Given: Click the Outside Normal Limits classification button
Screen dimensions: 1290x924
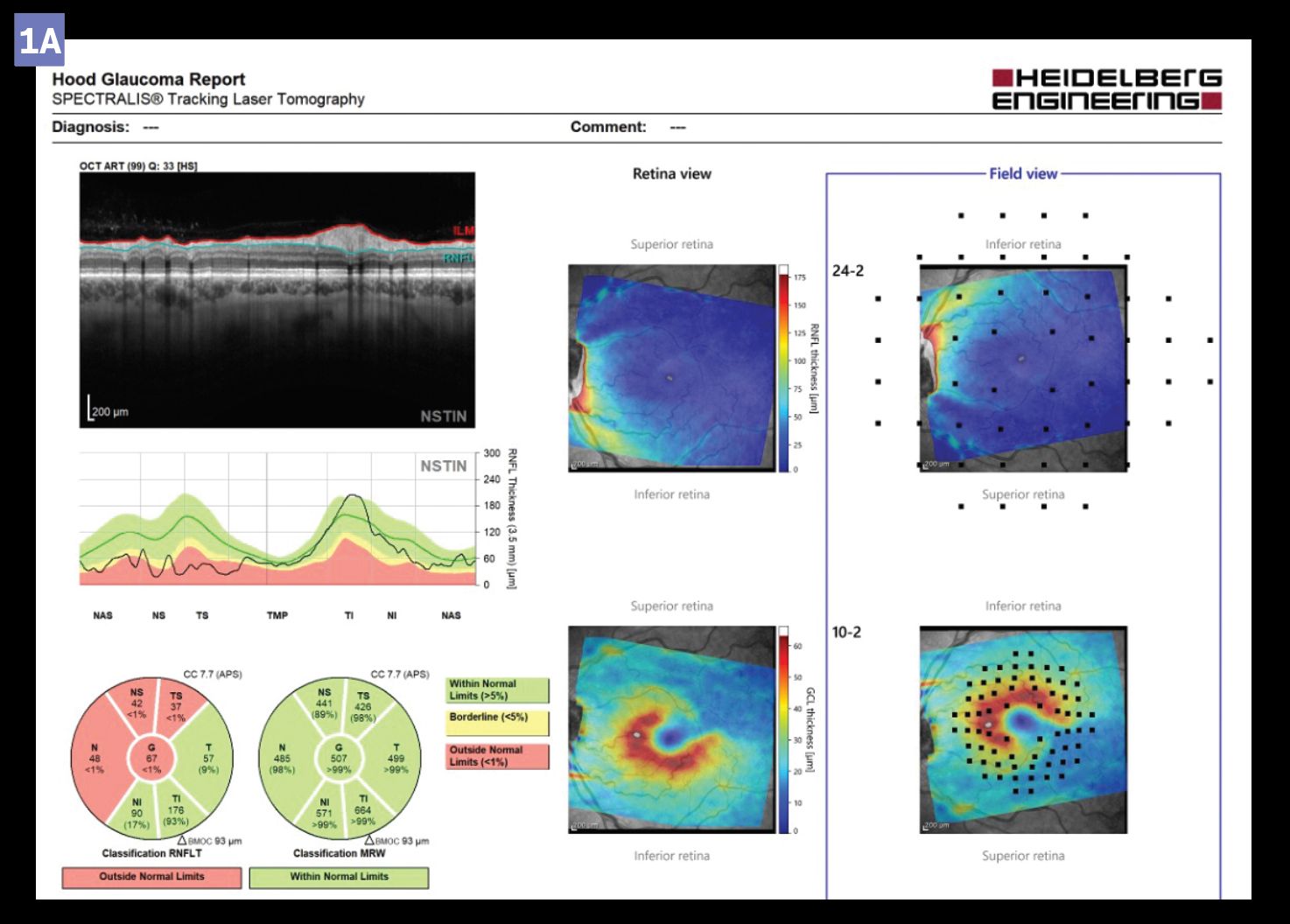Looking at the screenshot, I should (151, 877).
